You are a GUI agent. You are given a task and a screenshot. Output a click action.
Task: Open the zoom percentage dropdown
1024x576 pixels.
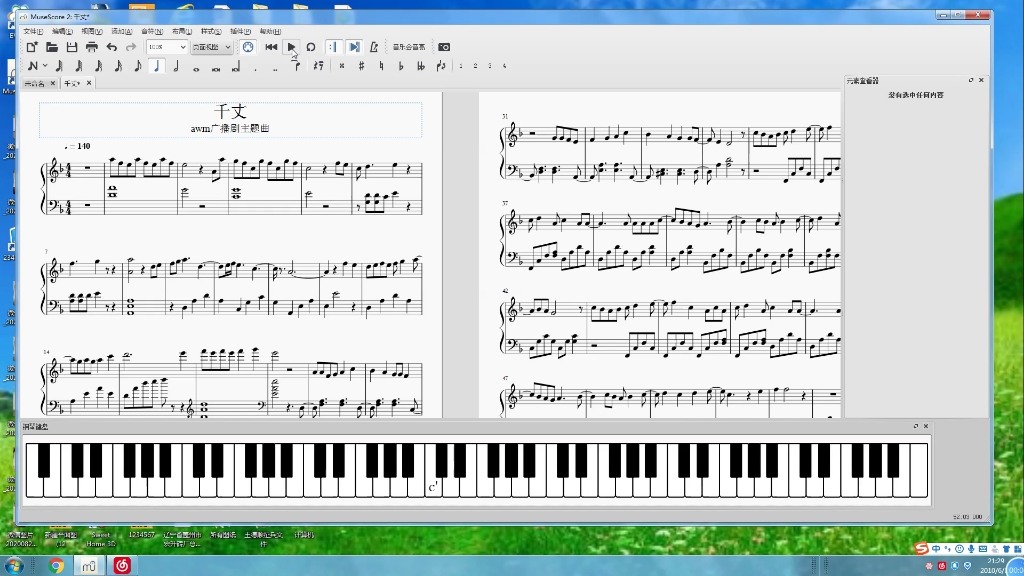pos(167,47)
